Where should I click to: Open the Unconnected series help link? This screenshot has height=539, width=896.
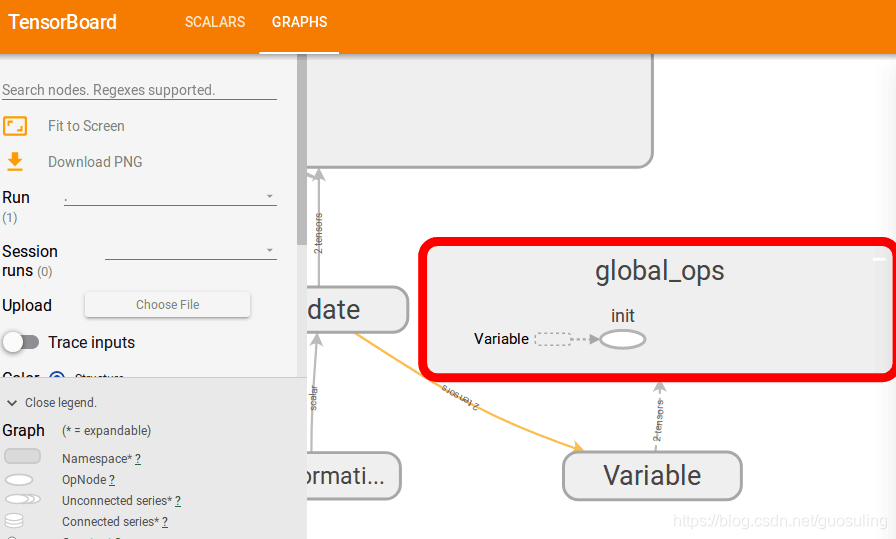[x=178, y=501]
